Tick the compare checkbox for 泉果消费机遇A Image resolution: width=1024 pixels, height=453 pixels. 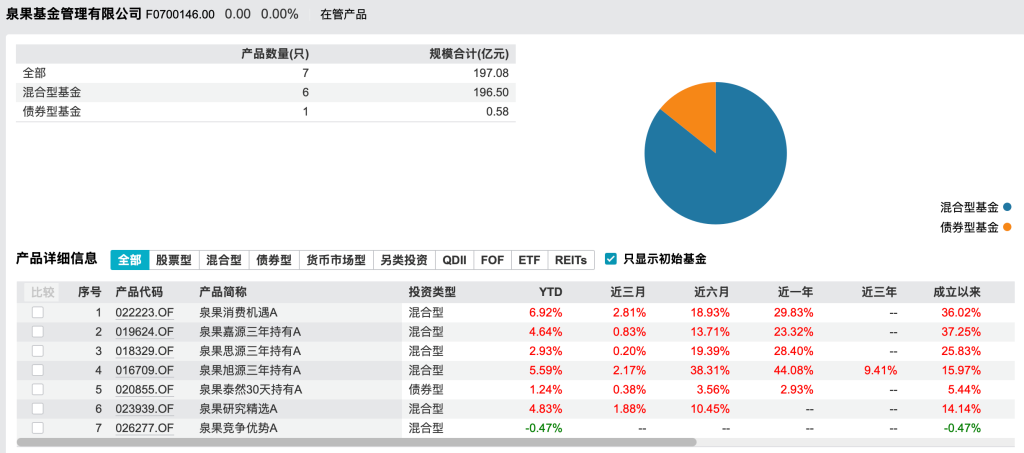pyautogui.click(x=38, y=312)
